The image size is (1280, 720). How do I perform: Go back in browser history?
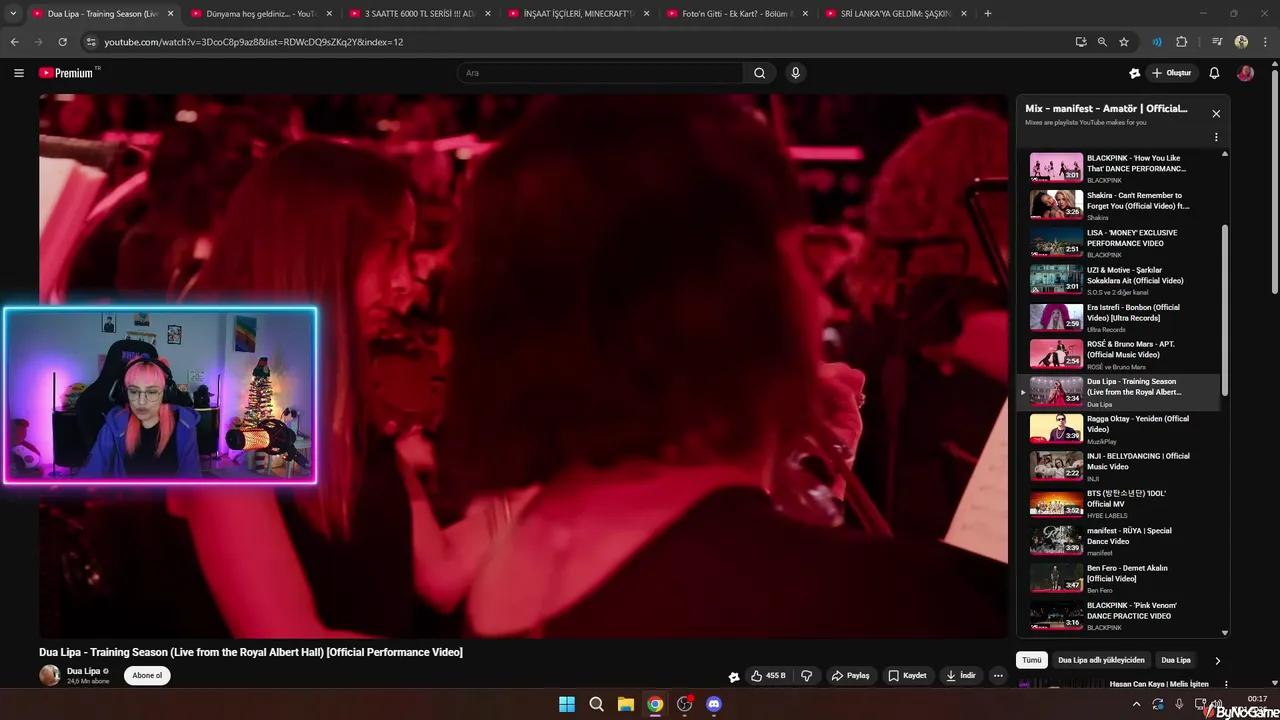(14, 42)
